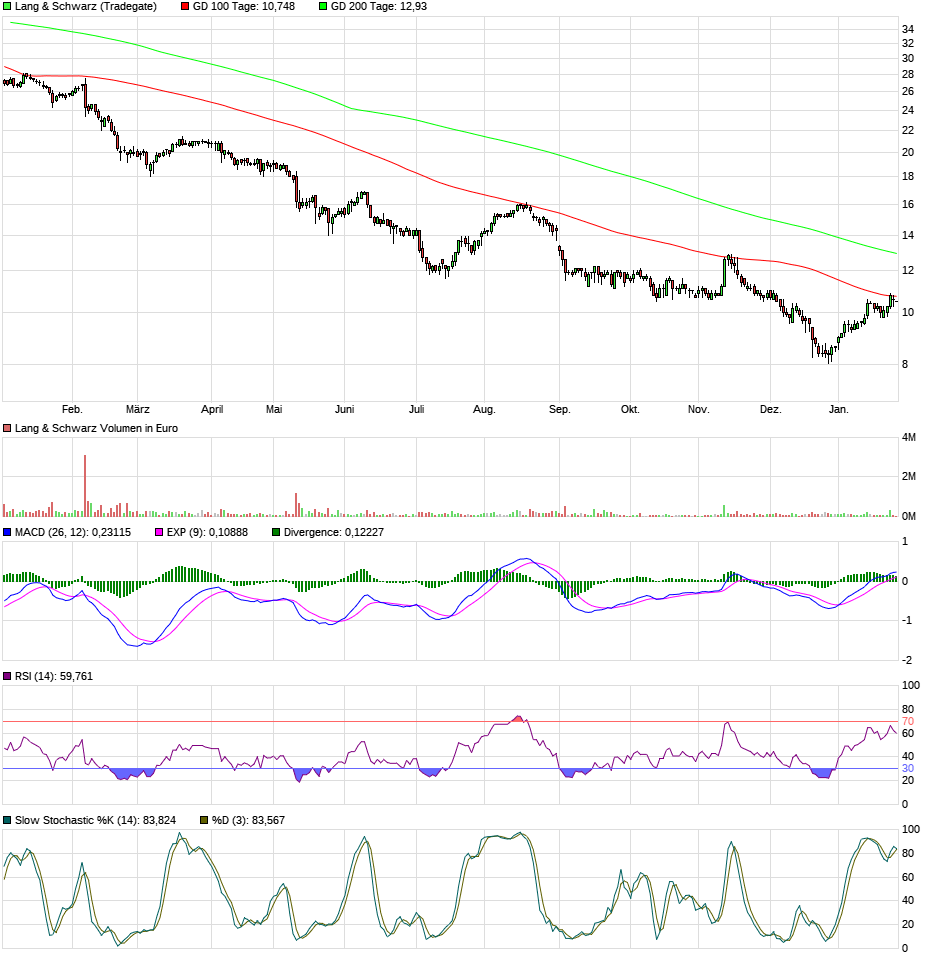
Task: Click the '%D (3): 83,567' label
Action: tap(249, 821)
